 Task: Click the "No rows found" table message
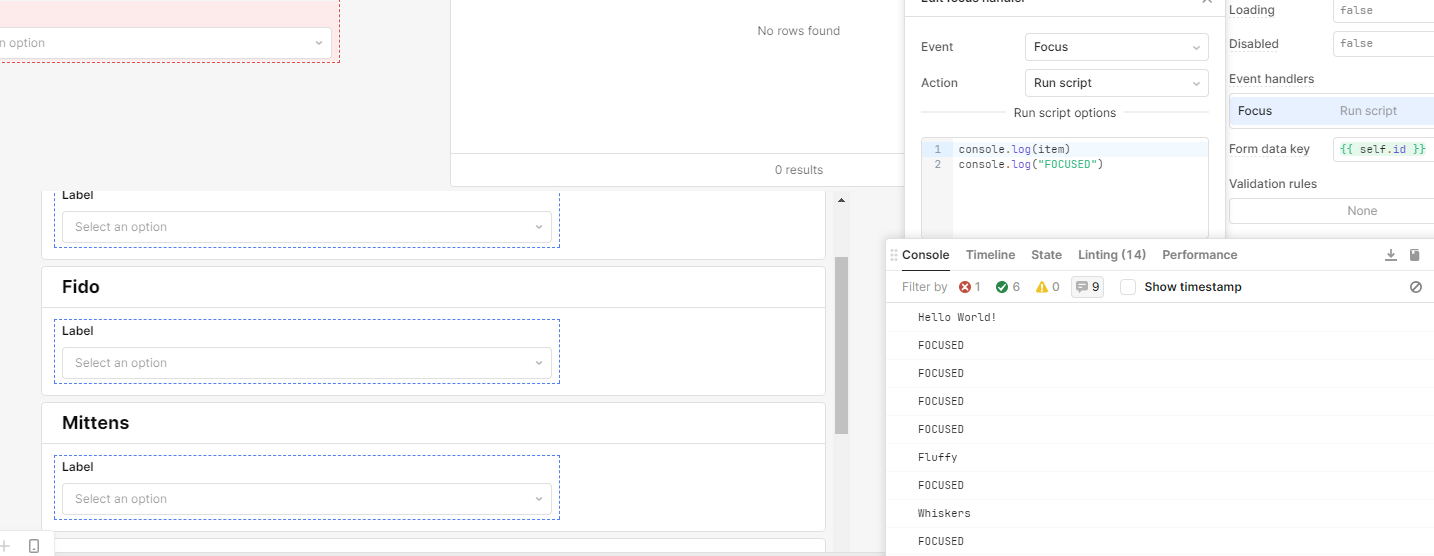pyautogui.click(x=798, y=31)
